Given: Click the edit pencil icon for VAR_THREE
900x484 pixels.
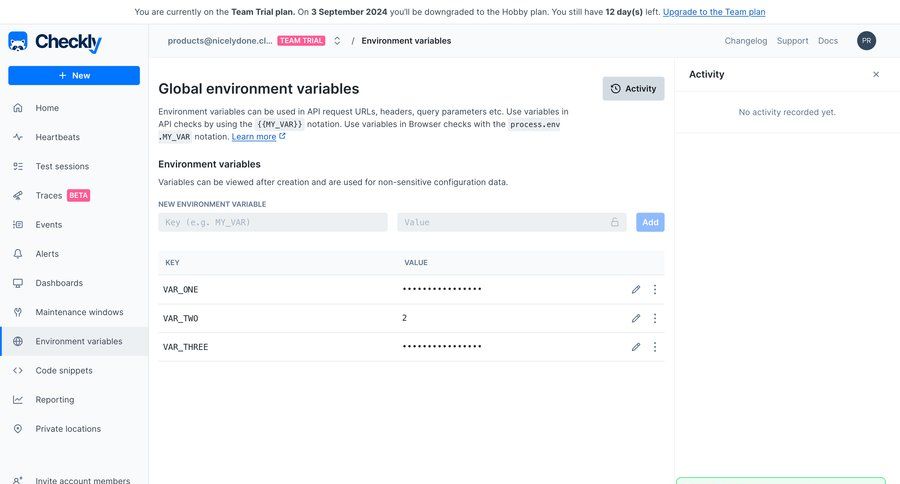Looking at the screenshot, I should (x=635, y=347).
